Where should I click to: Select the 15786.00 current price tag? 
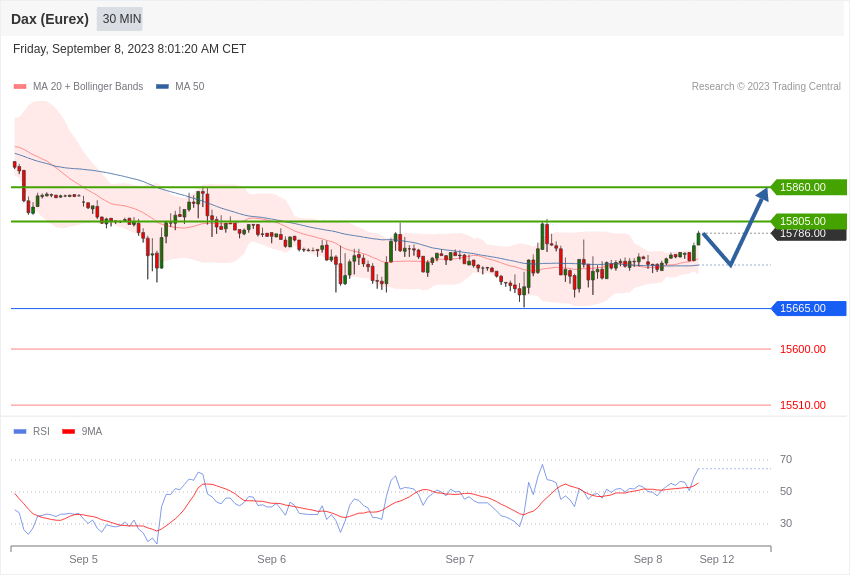tap(809, 235)
